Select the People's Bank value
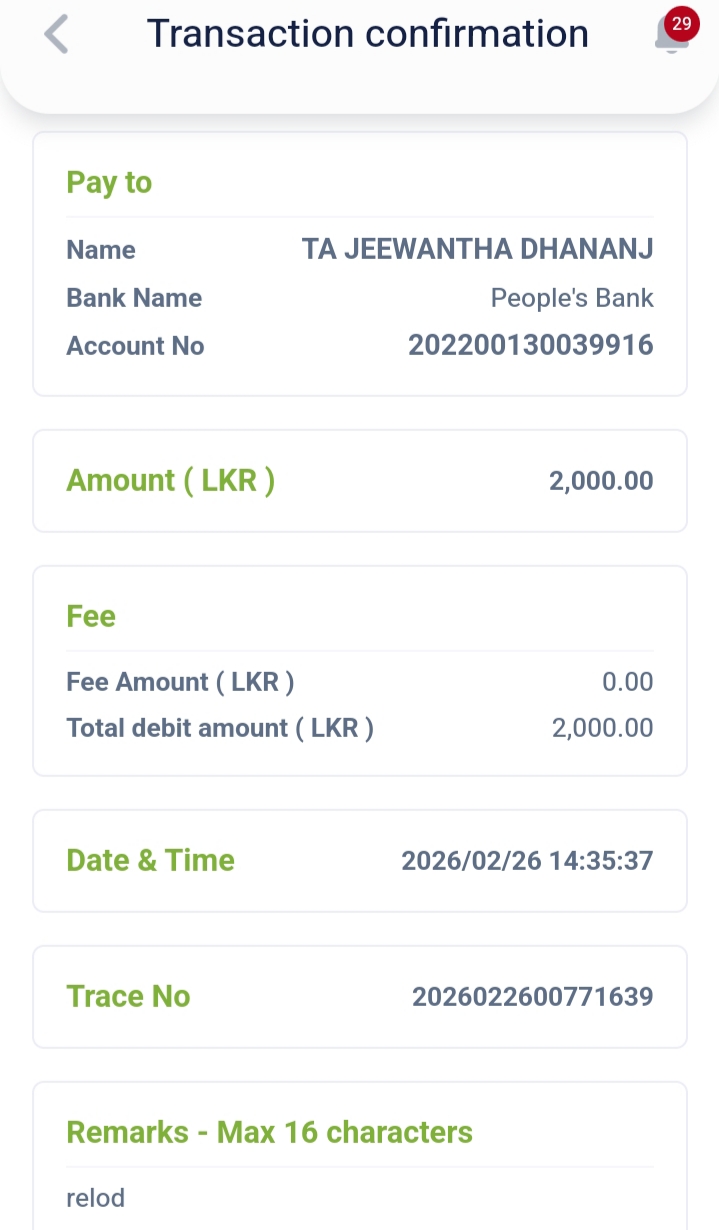 (x=571, y=298)
